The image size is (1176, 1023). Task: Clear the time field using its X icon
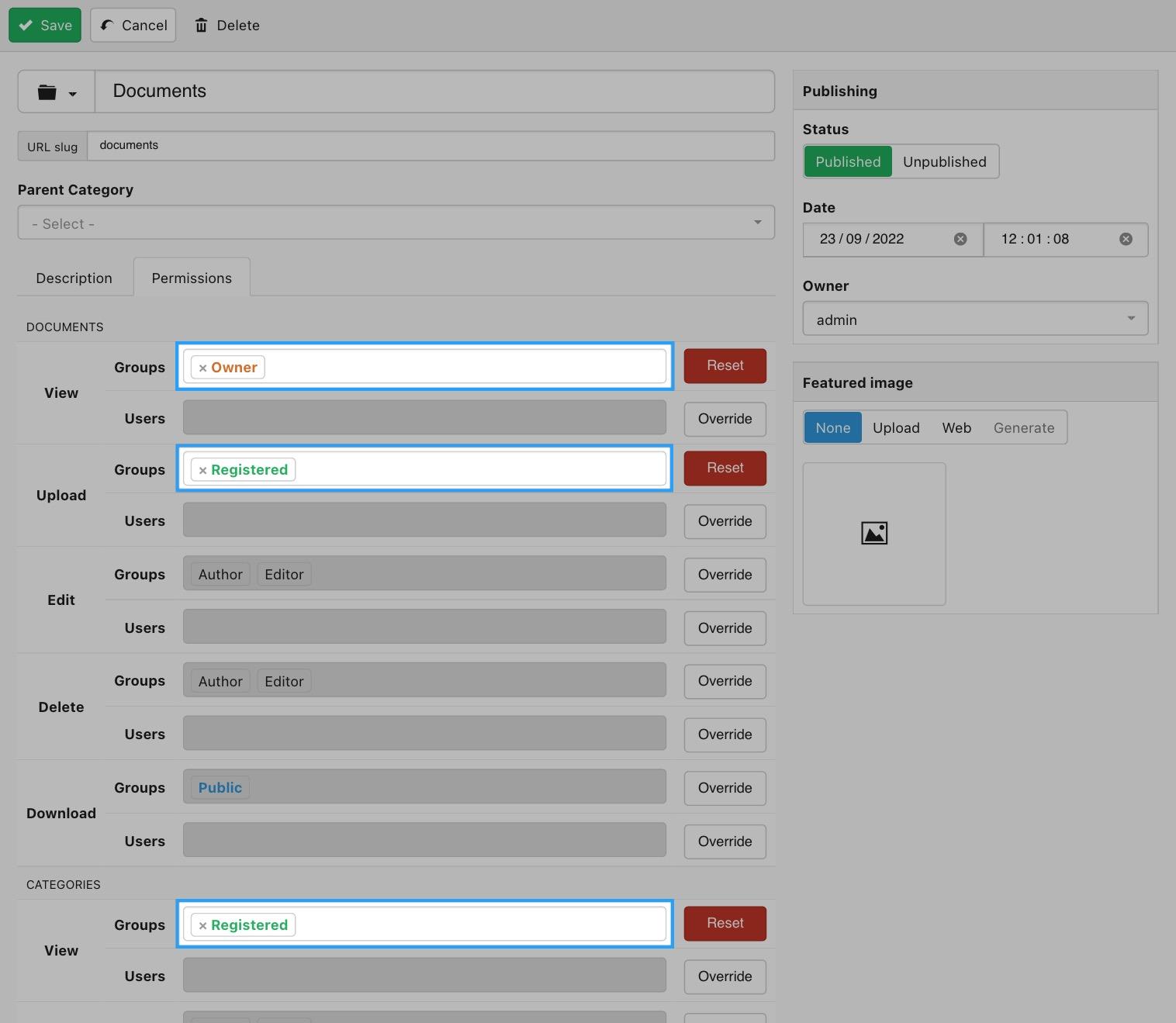pyautogui.click(x=1126, y=239)
